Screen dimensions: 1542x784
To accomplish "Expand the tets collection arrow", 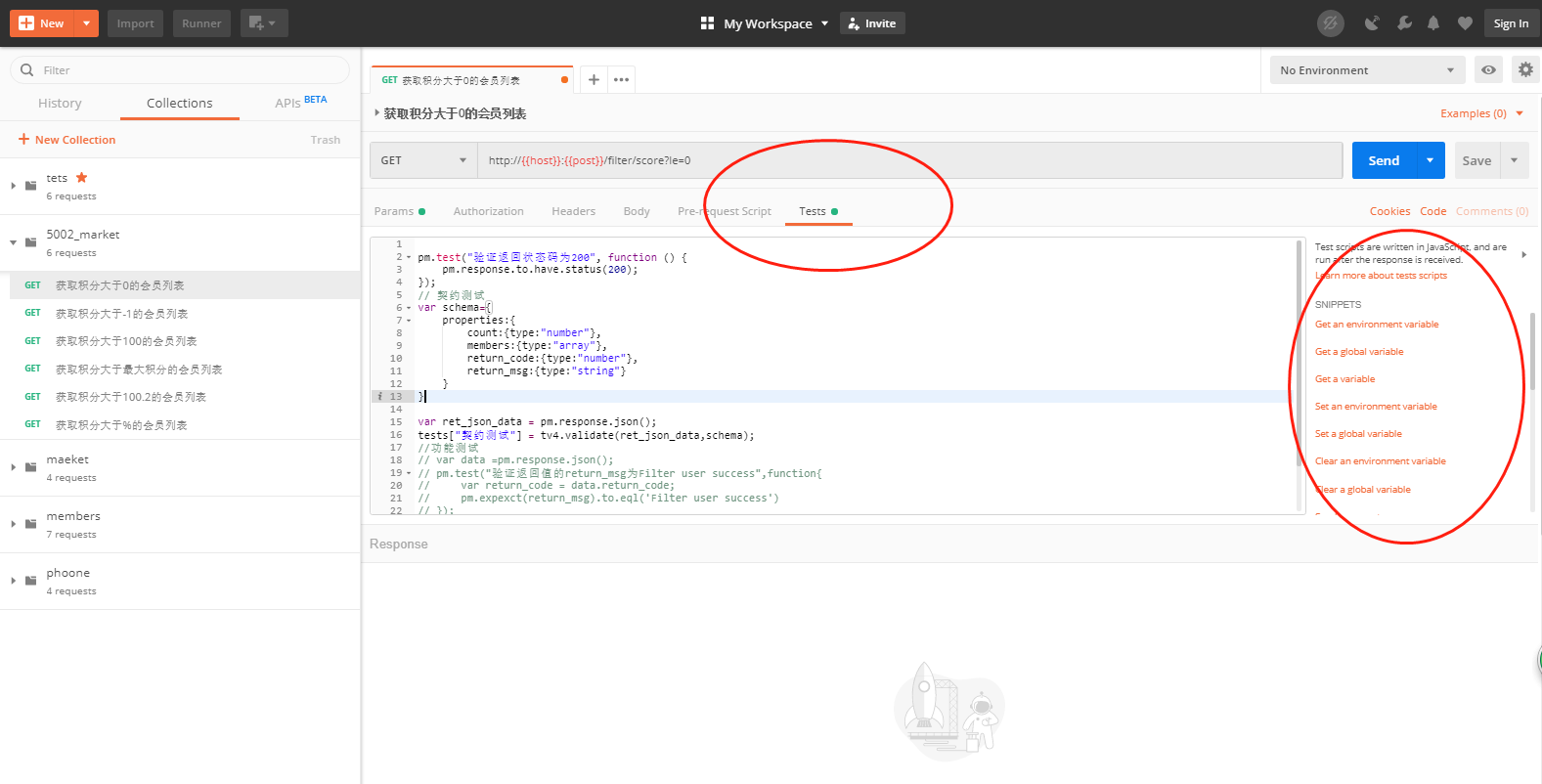I will (13, 186).
